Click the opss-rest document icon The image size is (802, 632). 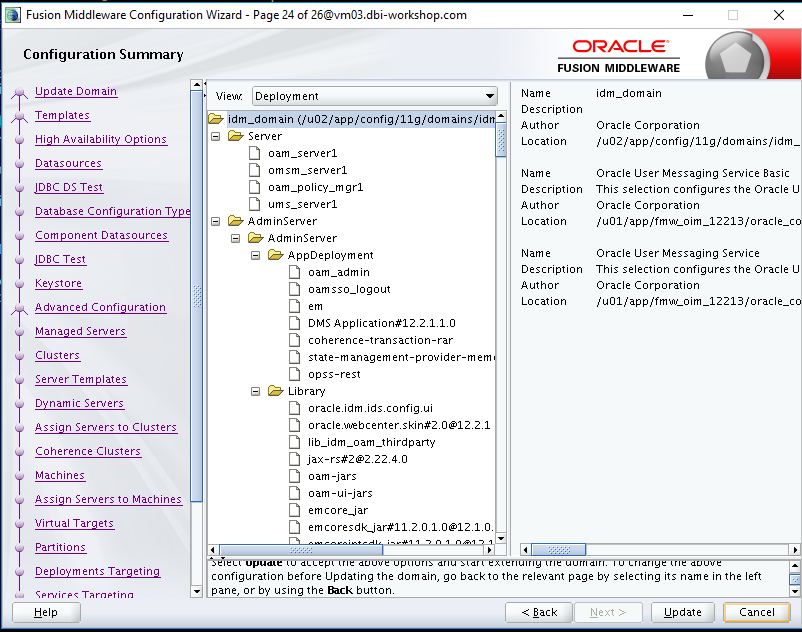(295, 374)
